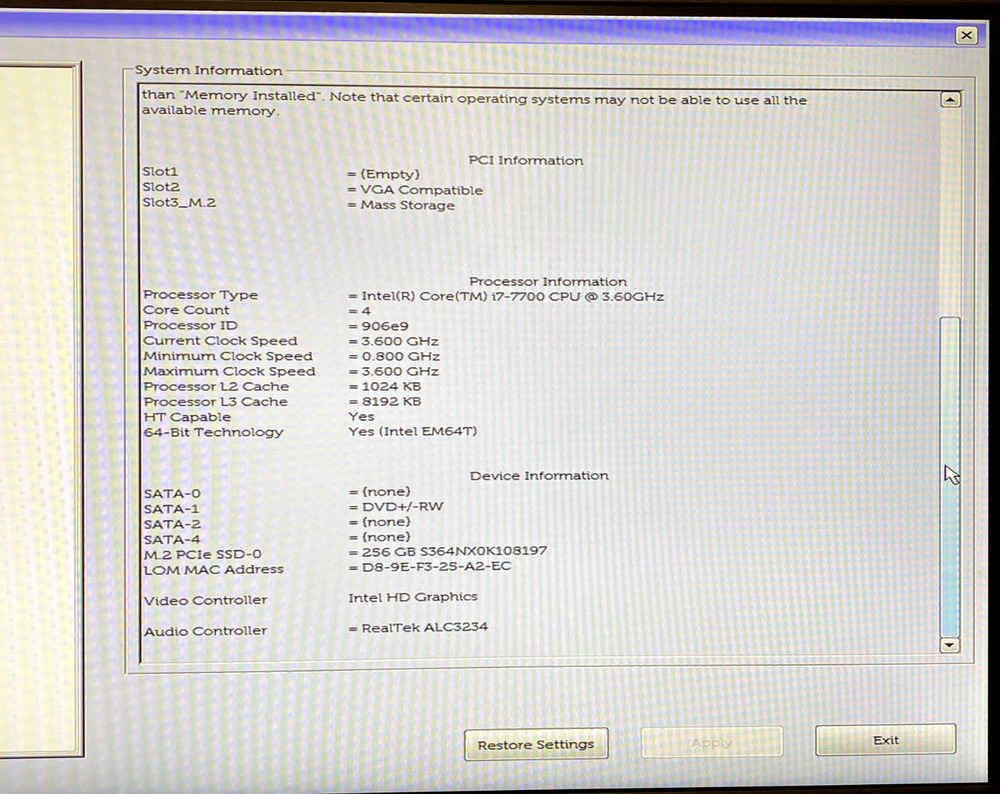Click the greyed-out Apply button
This screenshot has height=794, width=1000.
[712, 742]
